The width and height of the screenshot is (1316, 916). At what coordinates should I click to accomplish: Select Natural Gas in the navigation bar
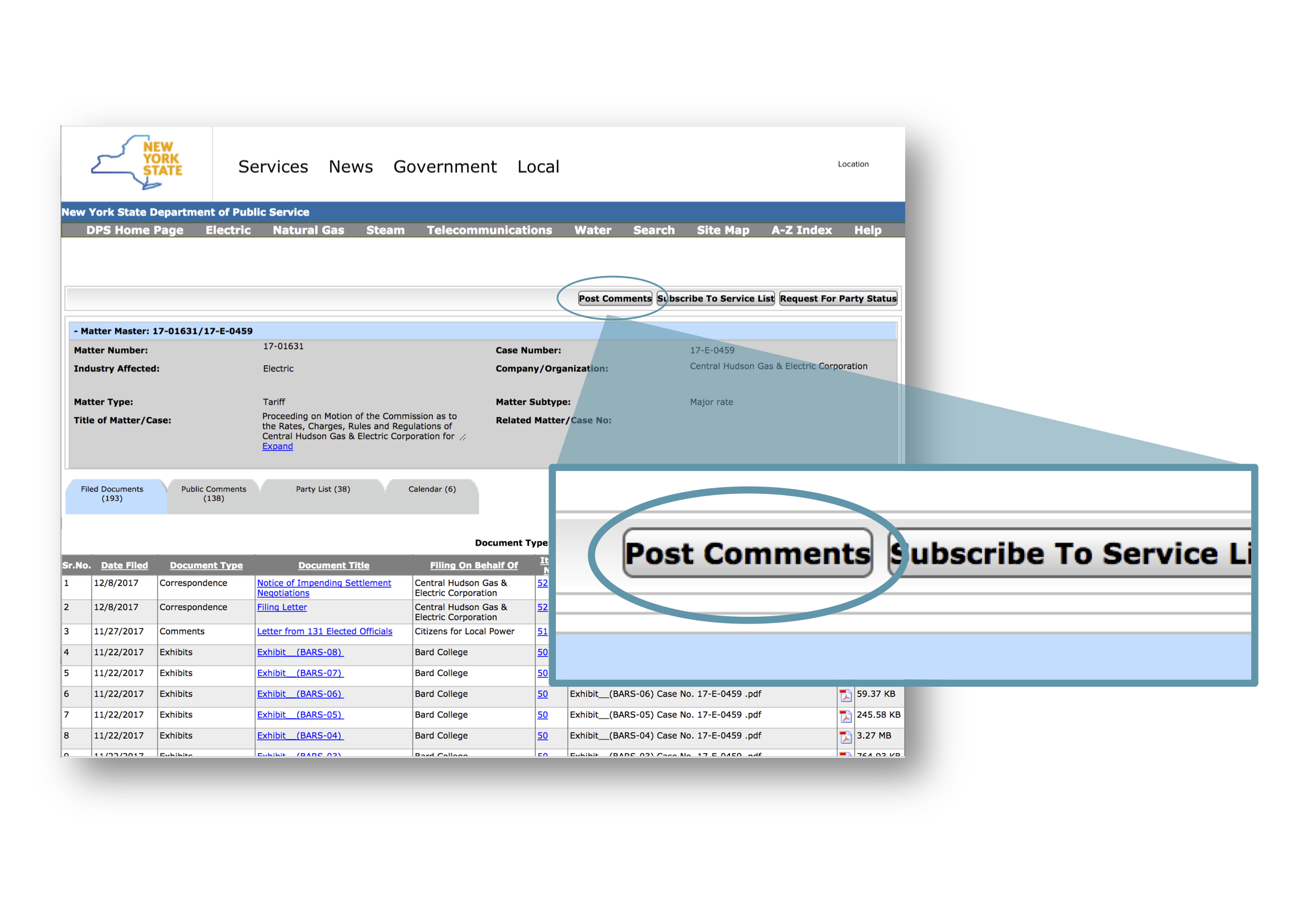coord(308,230)
